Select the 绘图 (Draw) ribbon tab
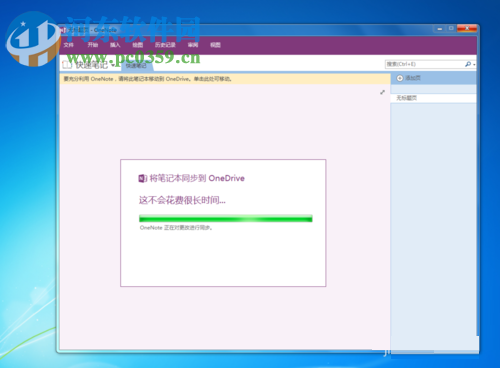The width and height of the screenshot is (500, 368). [x=137, y=45]
